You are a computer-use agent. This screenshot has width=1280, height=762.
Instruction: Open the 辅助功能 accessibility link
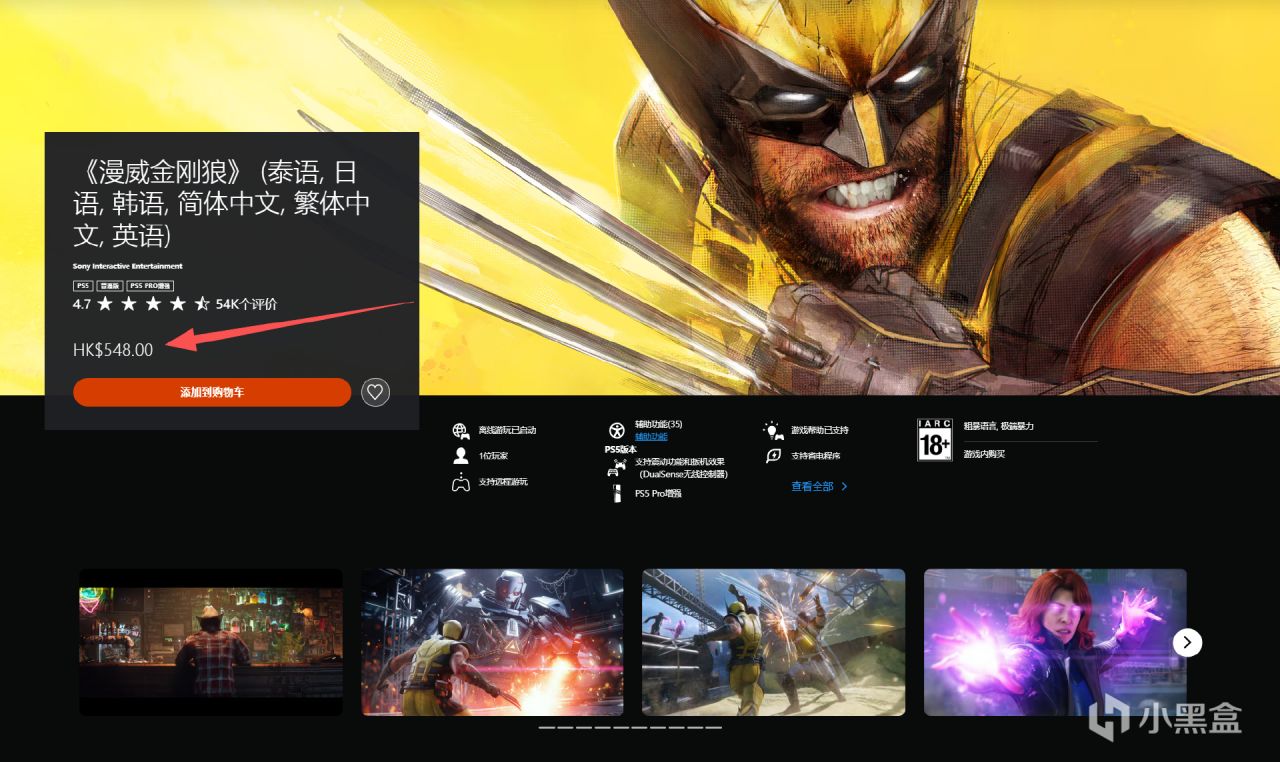pos(651,437)
